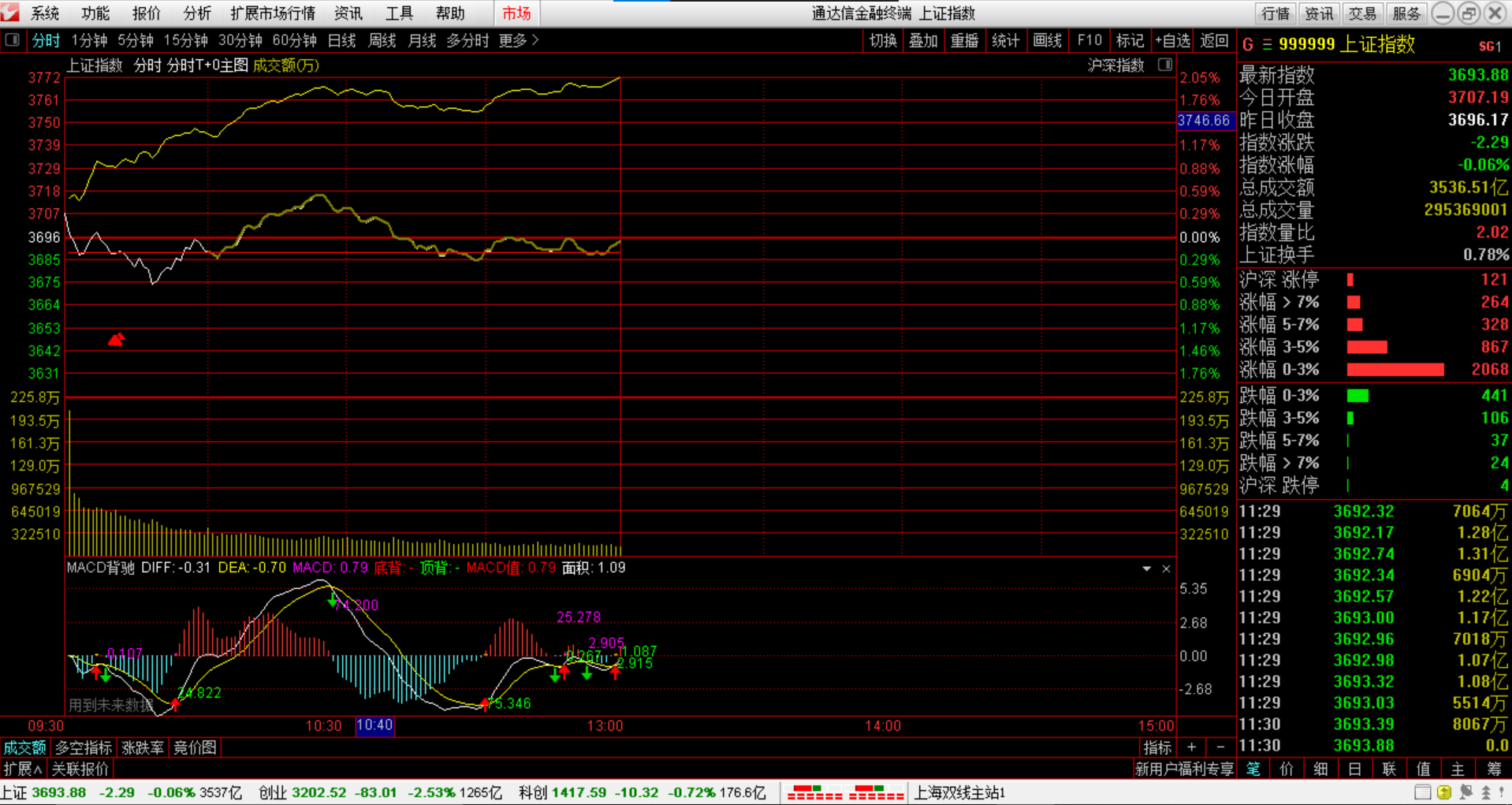The image size is (1512, 805).
Task: Switch to 周线 weekly chart
Action: [382, 40]
